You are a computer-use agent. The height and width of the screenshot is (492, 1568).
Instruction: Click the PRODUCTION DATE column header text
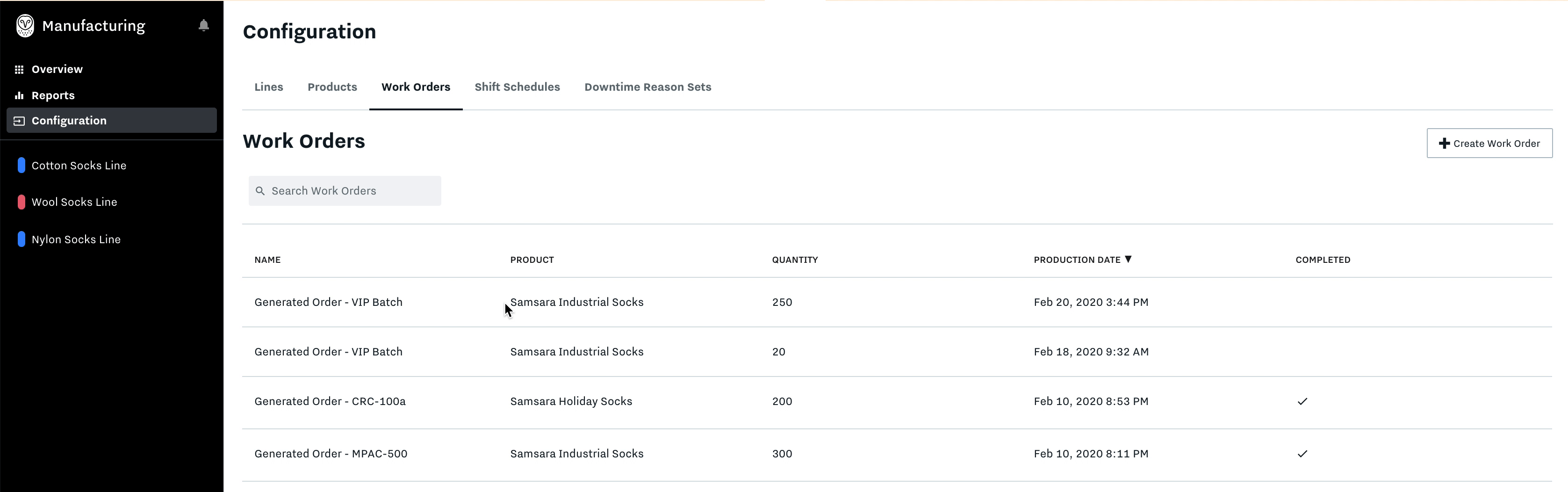tap(1077, 260)
